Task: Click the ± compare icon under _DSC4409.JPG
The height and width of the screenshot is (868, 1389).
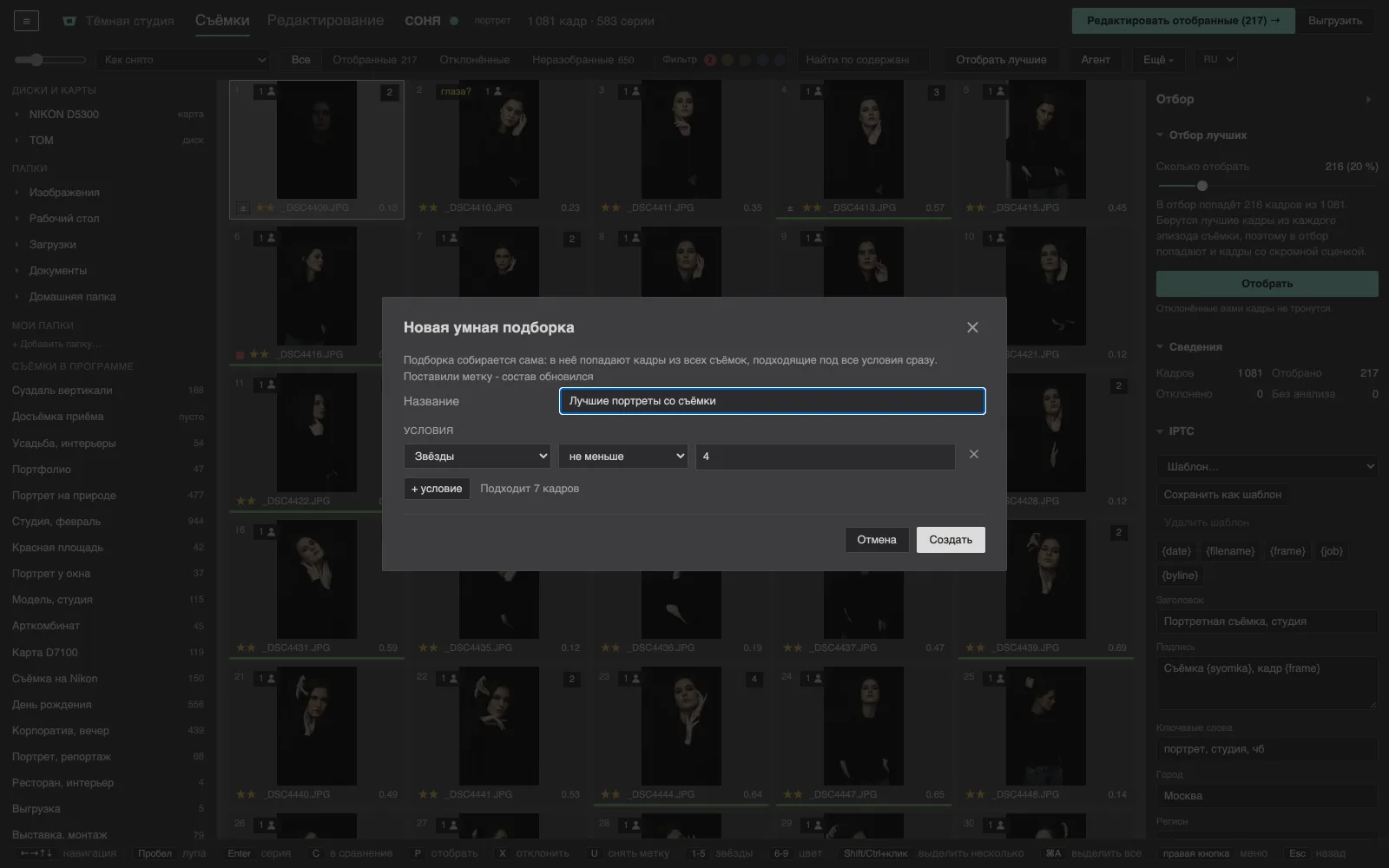Action: coord(243,208)
